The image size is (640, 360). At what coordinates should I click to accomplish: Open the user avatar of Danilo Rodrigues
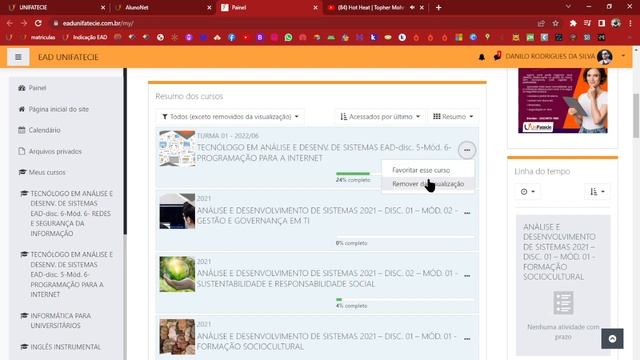[604, 56]
